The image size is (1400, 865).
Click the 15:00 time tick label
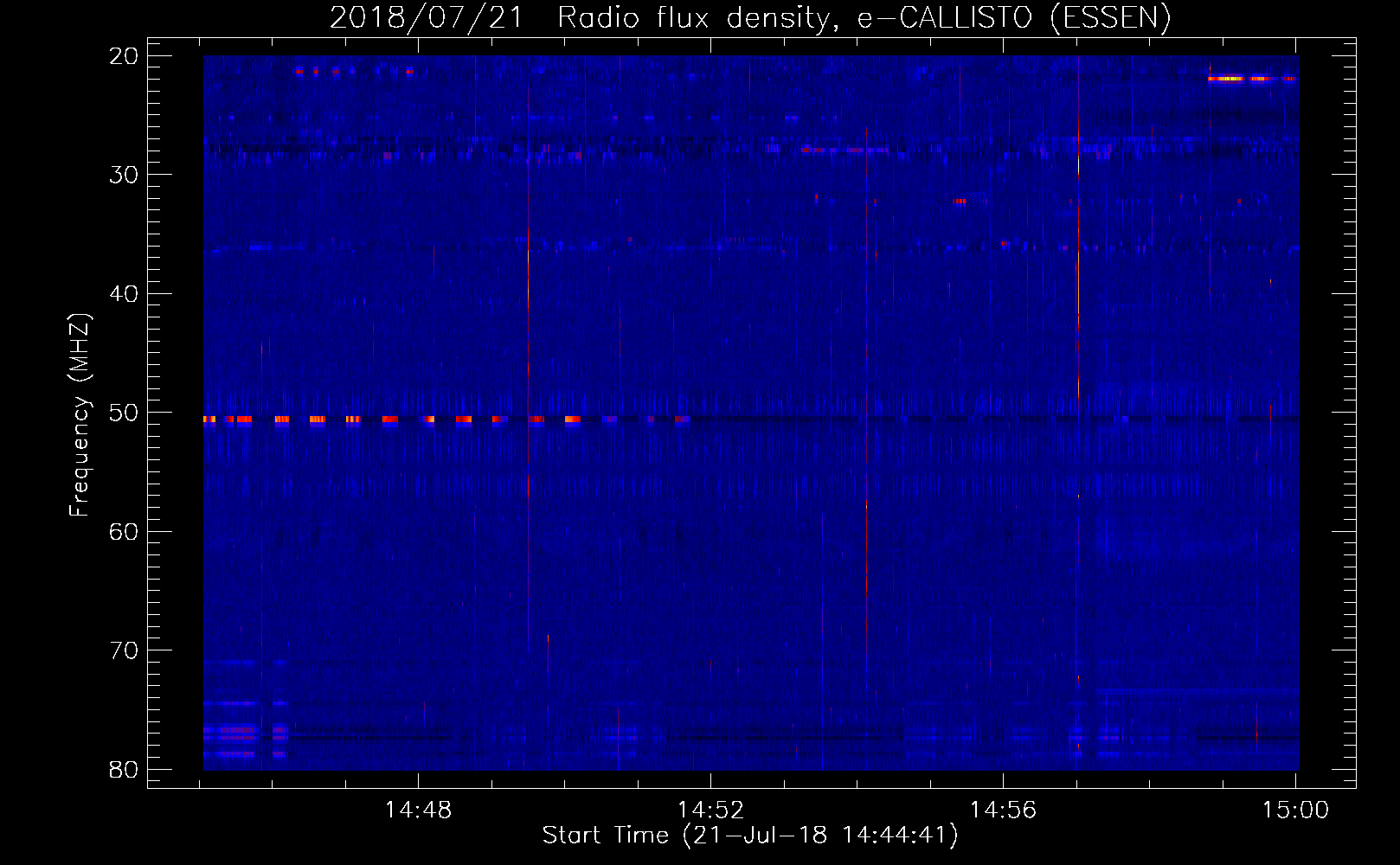tap(1295, 811)
